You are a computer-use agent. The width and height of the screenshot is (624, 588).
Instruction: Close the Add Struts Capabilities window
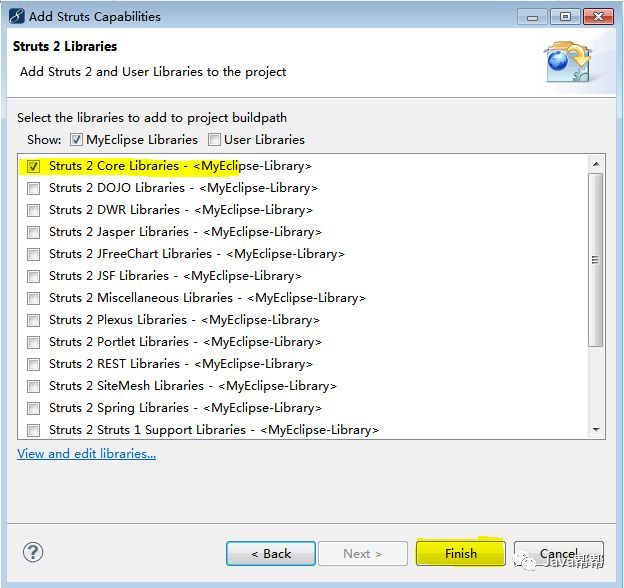598,17
